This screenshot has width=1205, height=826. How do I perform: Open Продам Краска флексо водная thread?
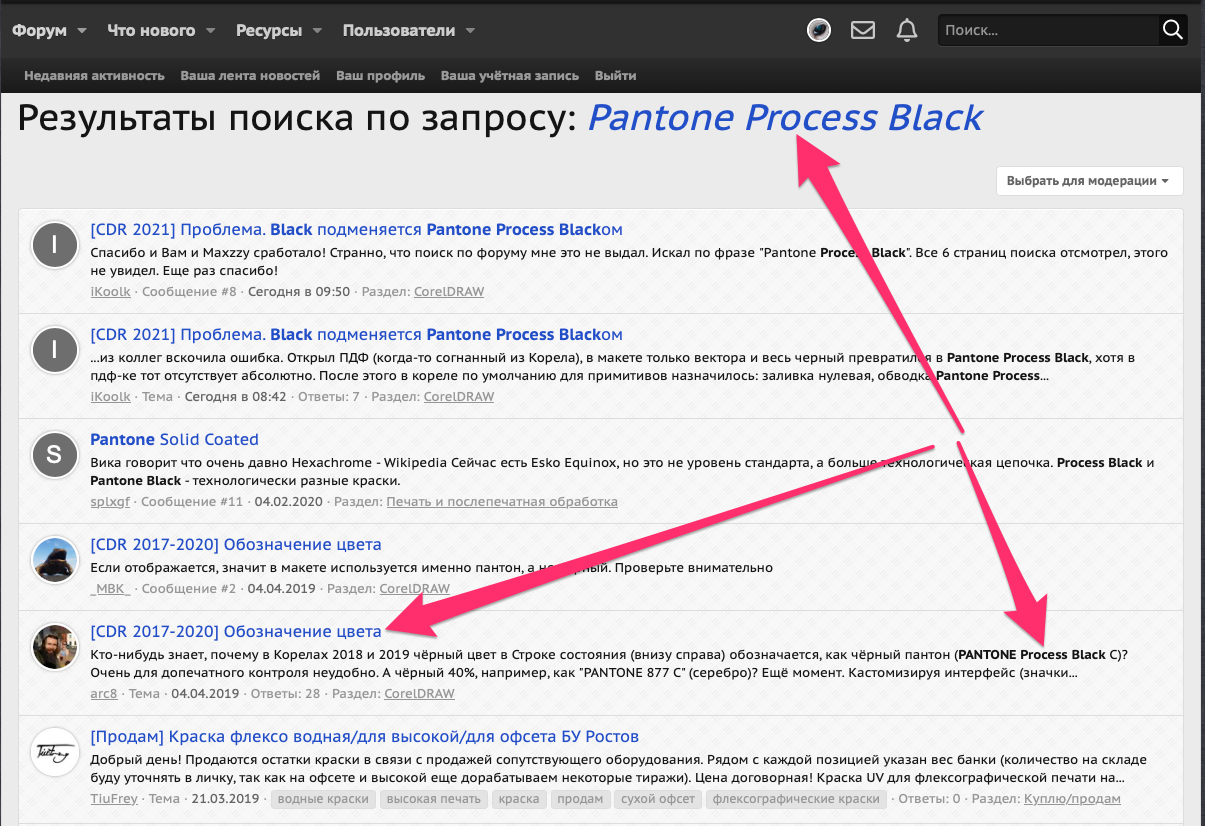[x=364, y=737]
